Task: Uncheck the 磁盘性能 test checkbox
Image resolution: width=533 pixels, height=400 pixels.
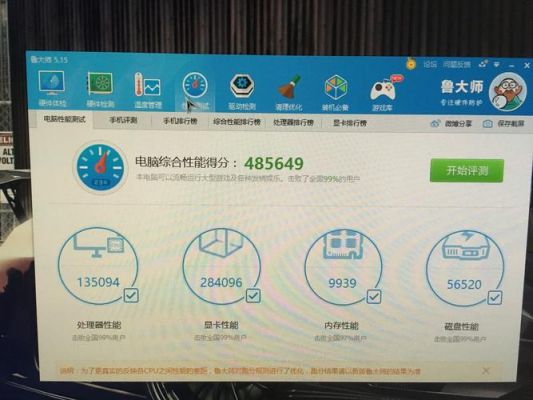Action: (x=495, y=298)
